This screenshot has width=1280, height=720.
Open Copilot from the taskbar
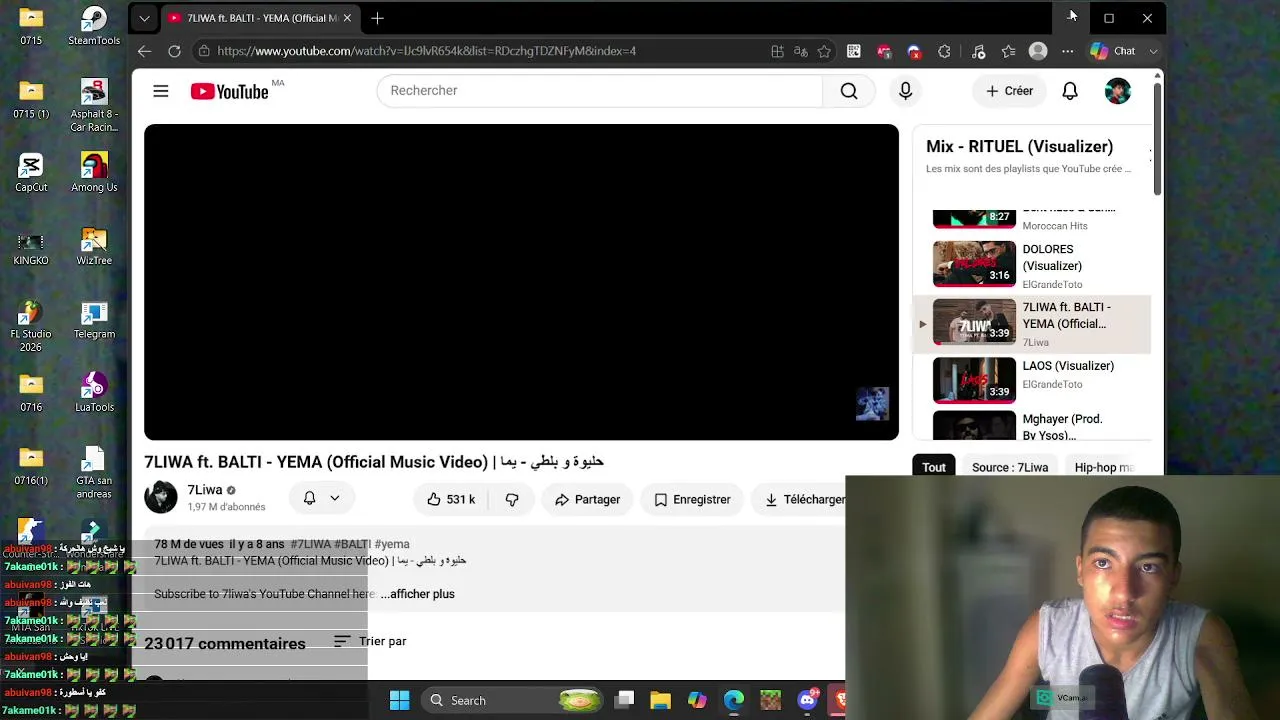(697, 700)
